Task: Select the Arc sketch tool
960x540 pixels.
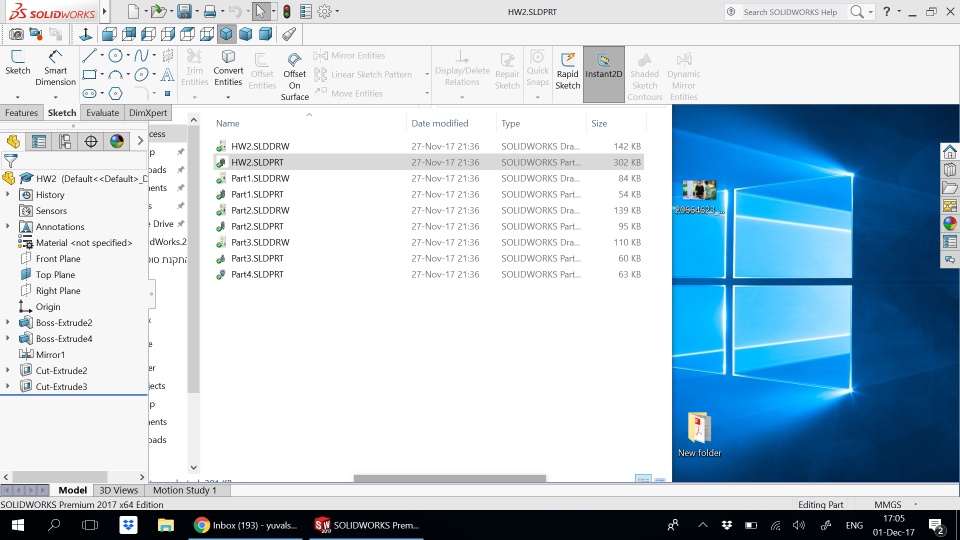Action: tap(115, 75)
